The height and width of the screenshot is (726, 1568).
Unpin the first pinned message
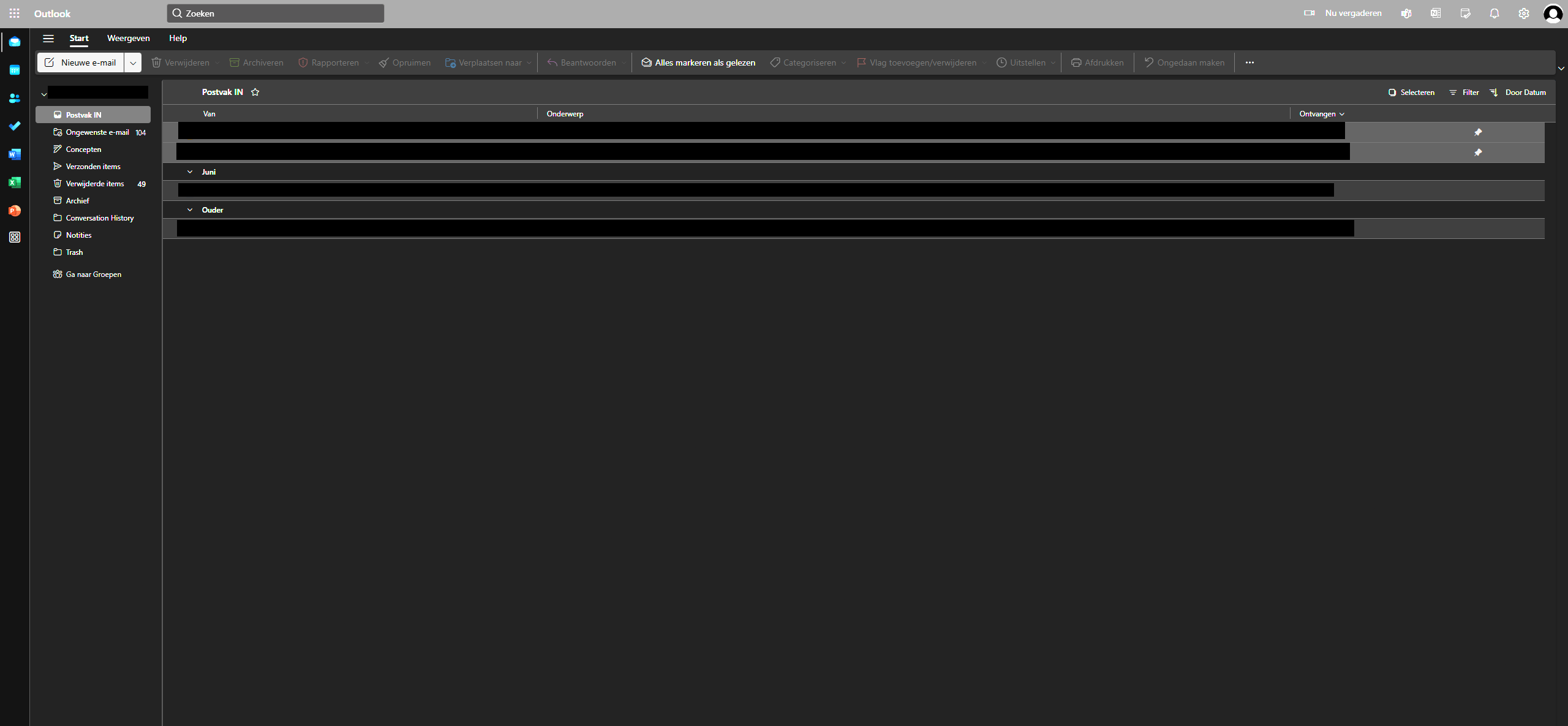1478,132
